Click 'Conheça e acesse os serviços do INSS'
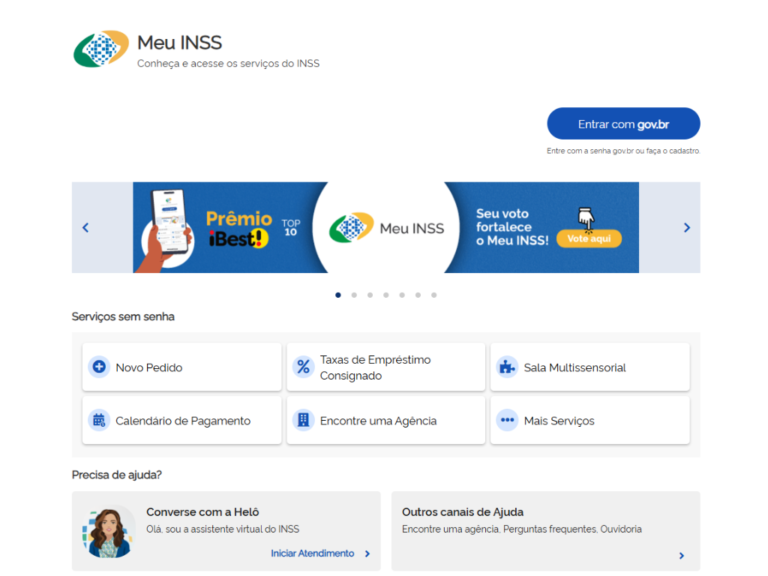This screenshot has width=768, height=576. [x=228, y=63]
